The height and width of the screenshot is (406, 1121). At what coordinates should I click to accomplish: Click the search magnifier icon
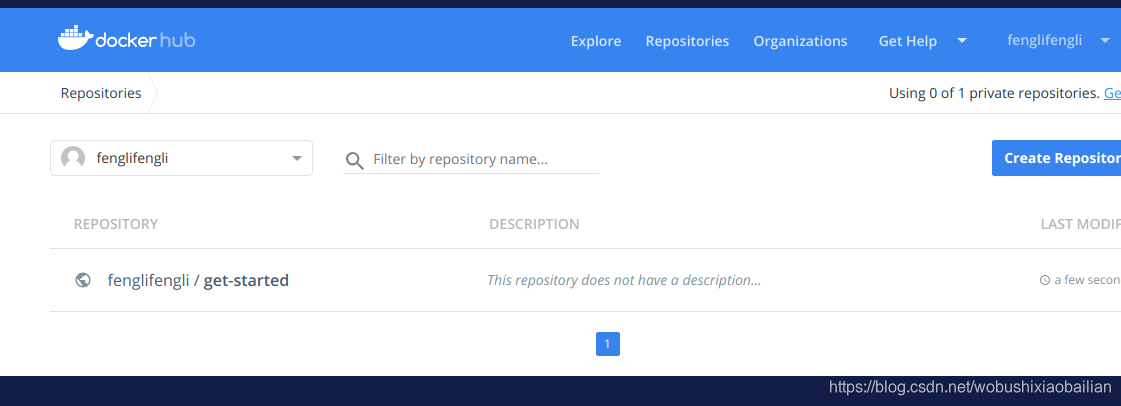(x=354, y=160)
